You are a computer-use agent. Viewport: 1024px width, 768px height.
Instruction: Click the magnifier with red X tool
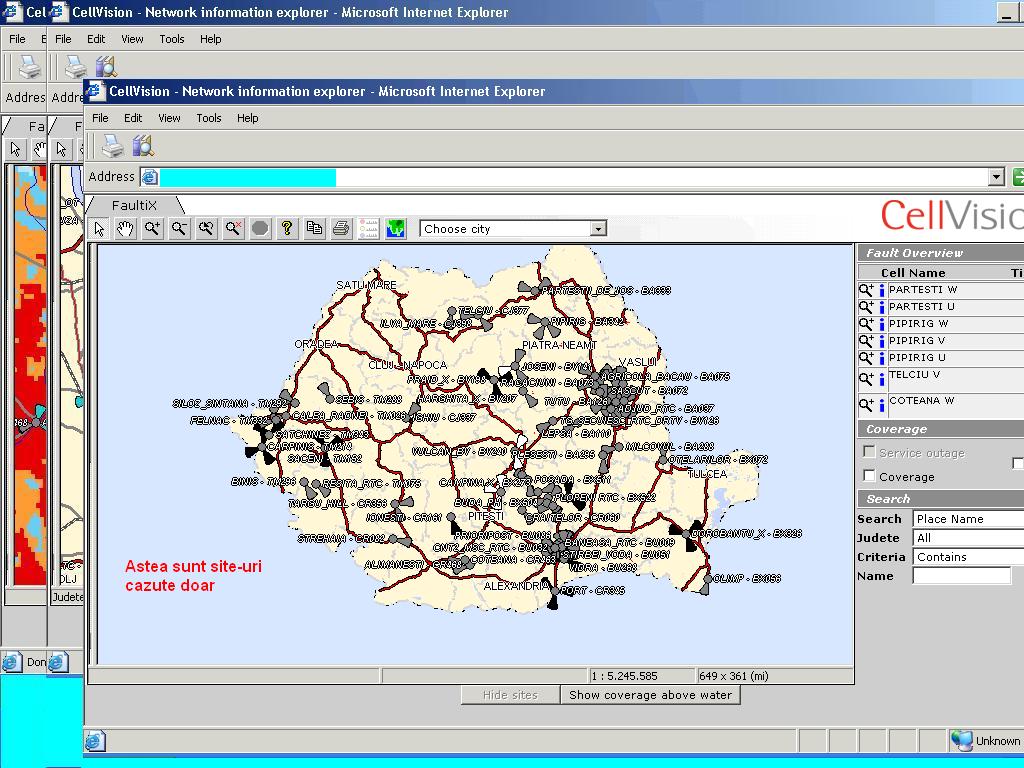point(233,229)
